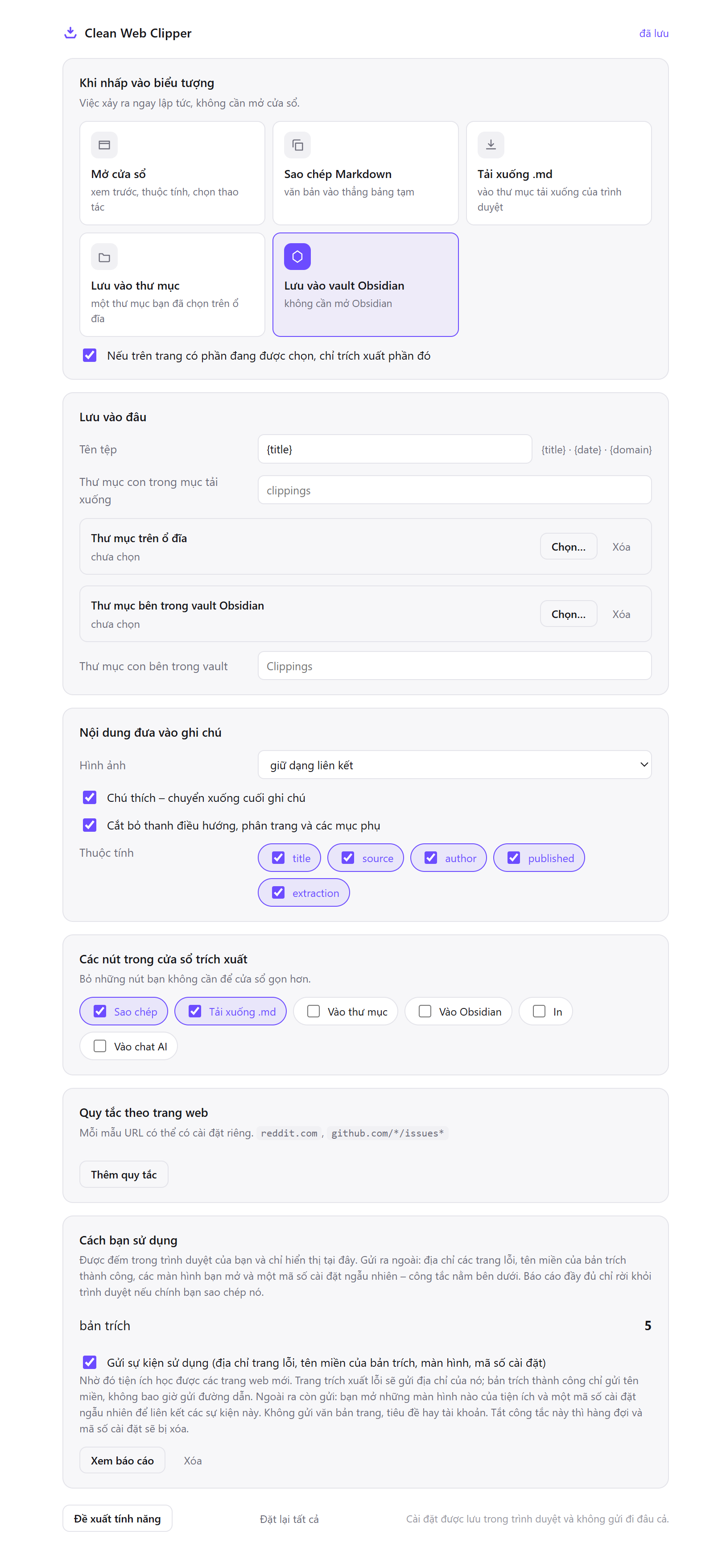Click the {title} · {date} · {domain} hint text

tap(596, 450)
